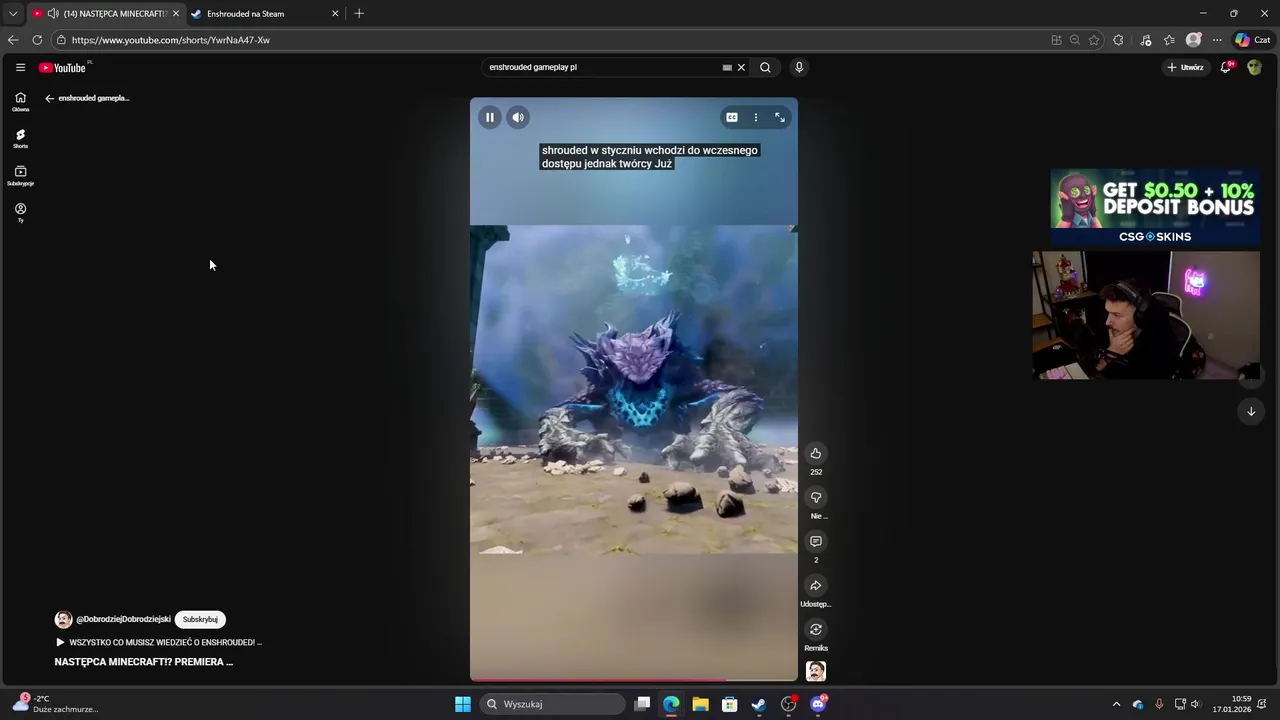Open Discord from the taskbar
1280x720 pixels.
click(x=818, y=704)
